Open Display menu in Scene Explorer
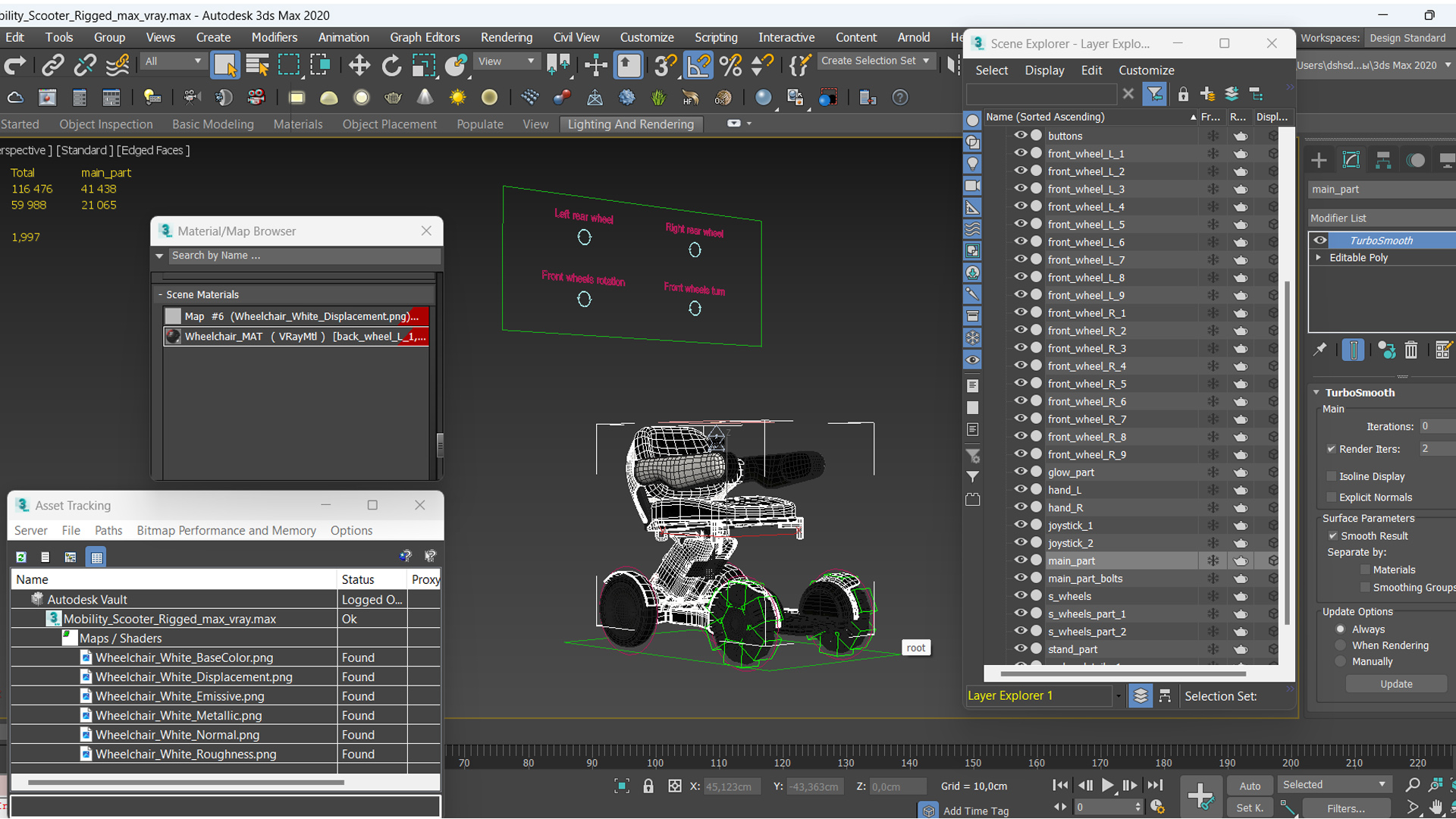Image resolution: width=1456 pixels, height=819 pixels. pyautogui.click(x=1044, y=70)
